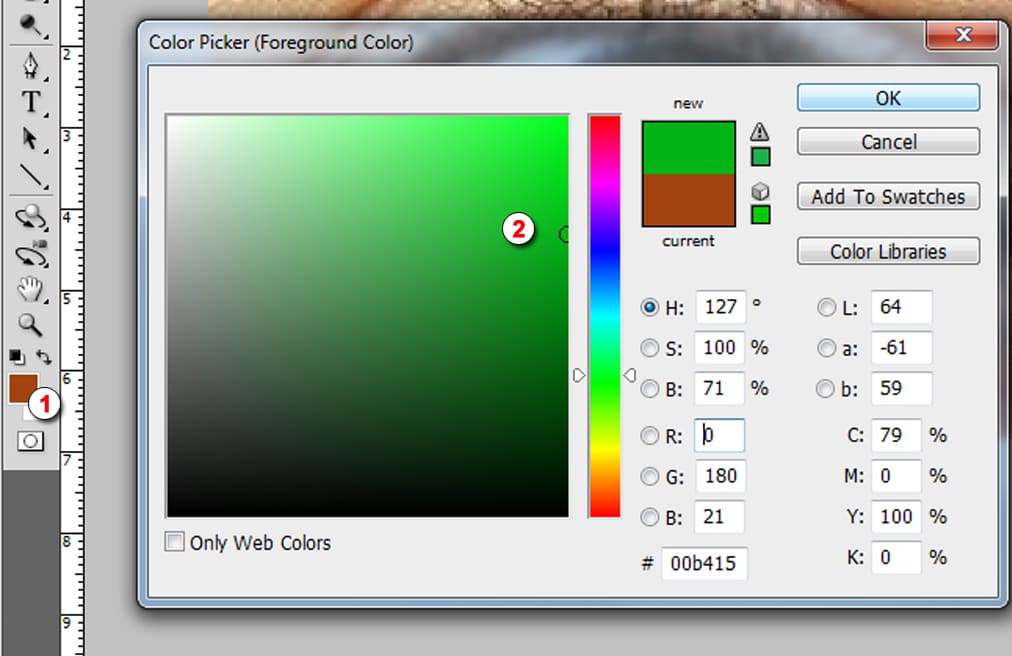This screenshot has height=656, width=1012.
Task: Enable the Only Web Colors checkbox
Action: (175, 542)
